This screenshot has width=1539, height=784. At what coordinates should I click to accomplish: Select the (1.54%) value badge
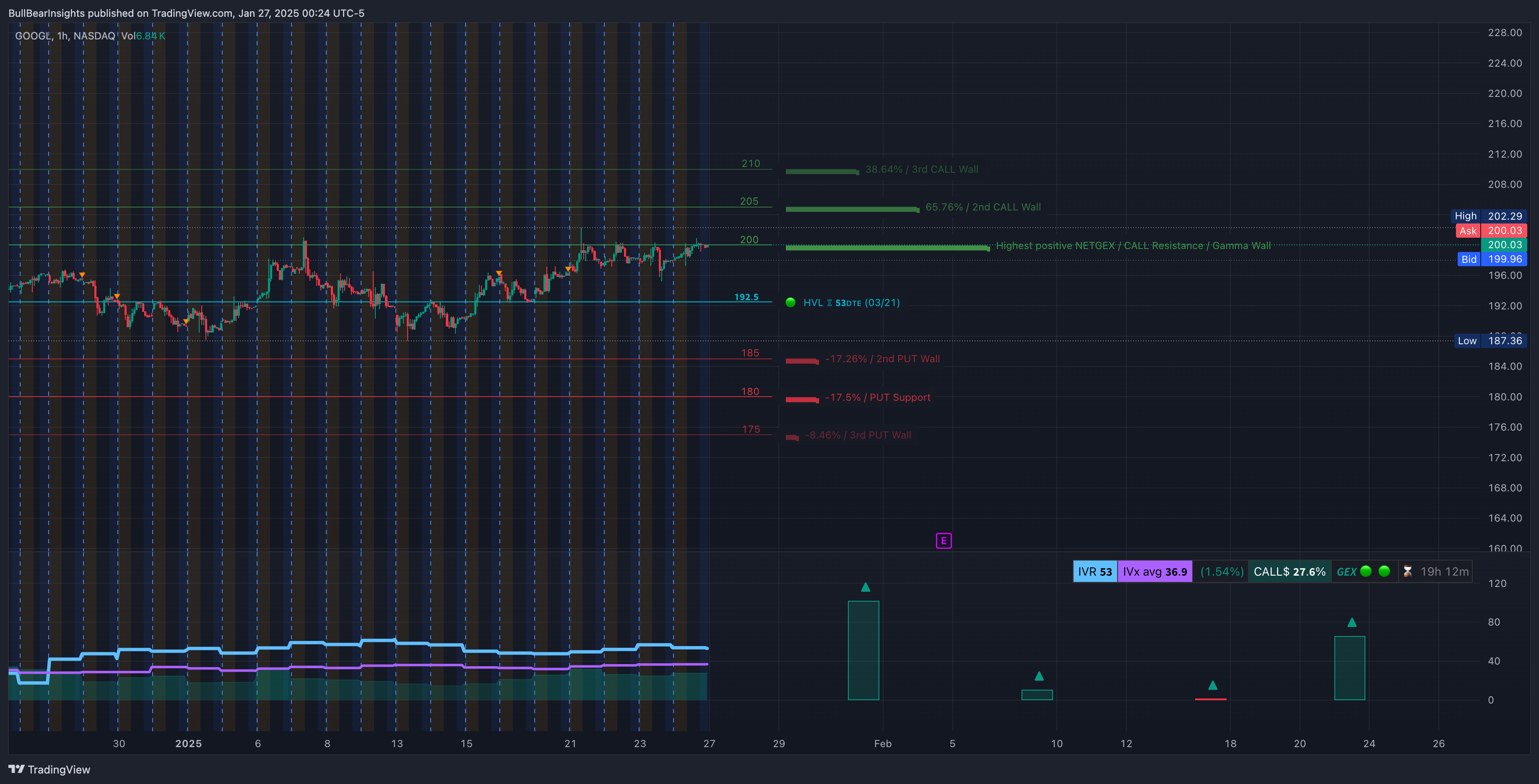coord(1222,571)
